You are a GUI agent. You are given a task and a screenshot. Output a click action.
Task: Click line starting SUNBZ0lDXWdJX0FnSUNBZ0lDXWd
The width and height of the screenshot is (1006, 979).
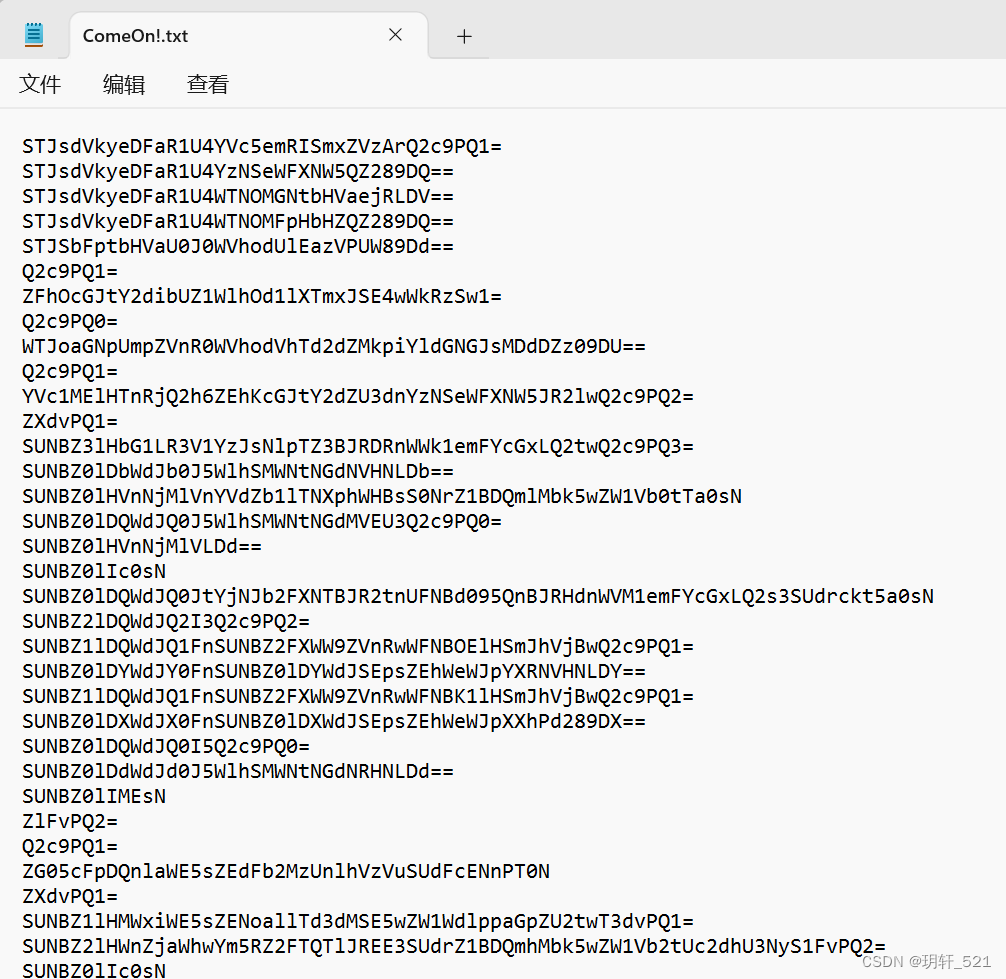(334, 722)
